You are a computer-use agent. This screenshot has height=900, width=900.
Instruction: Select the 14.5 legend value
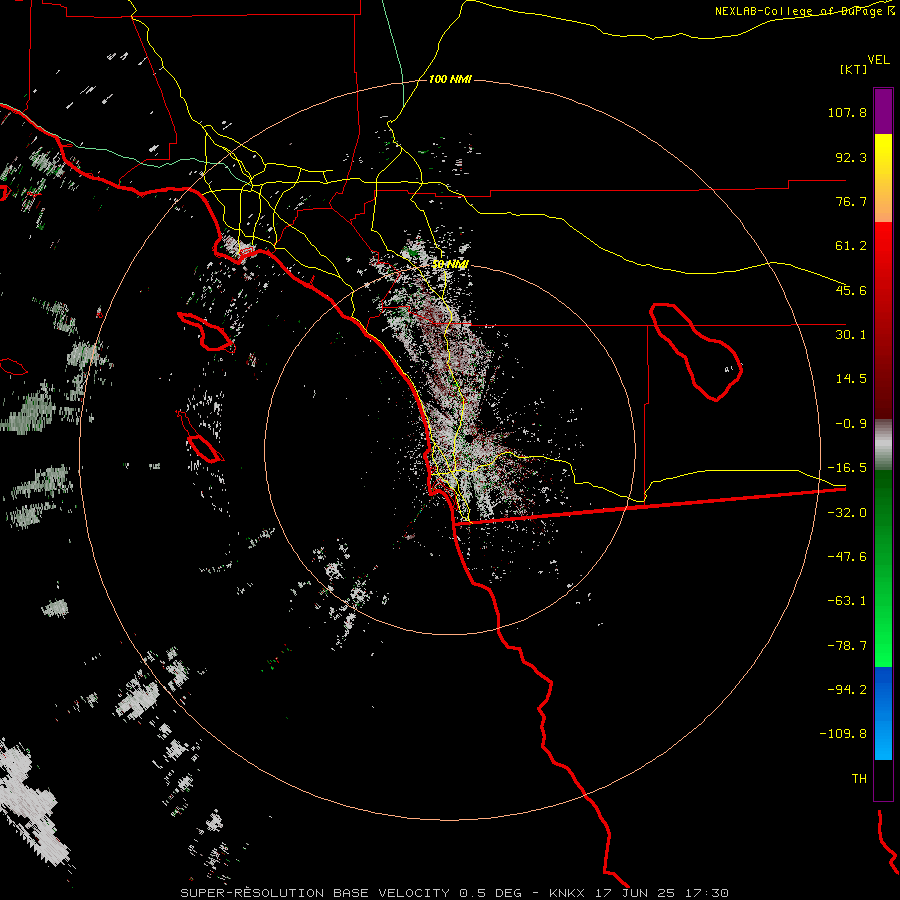(x=851, y=379)
